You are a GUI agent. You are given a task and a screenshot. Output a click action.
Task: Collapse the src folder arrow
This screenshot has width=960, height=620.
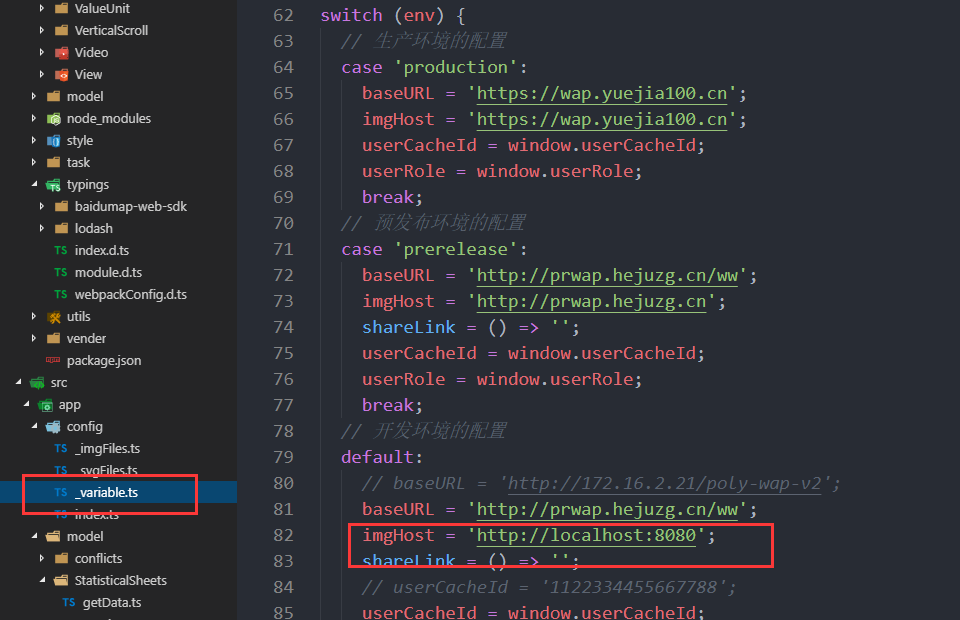18,381
